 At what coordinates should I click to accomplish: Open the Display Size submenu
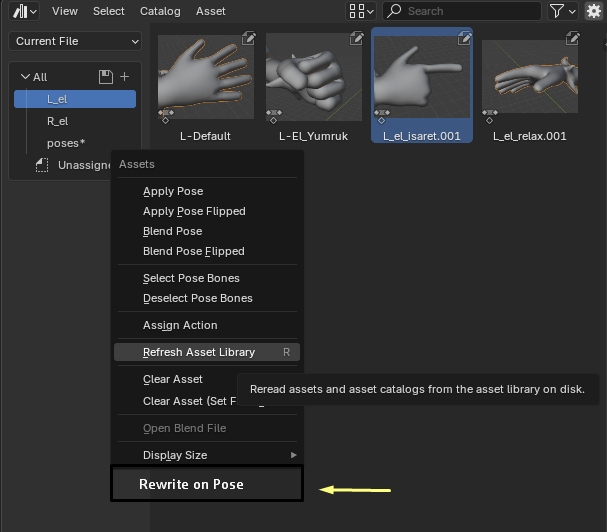[207, 455]
